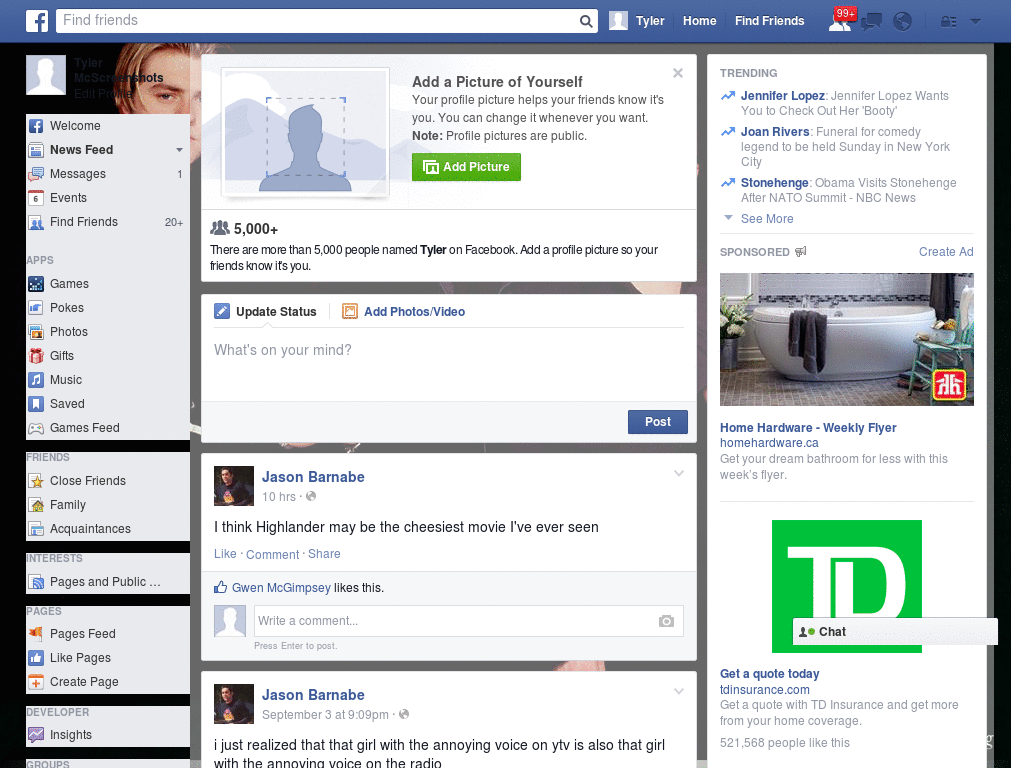Click the Games app icon
The image size is (1024, 768).
(37, 284)
